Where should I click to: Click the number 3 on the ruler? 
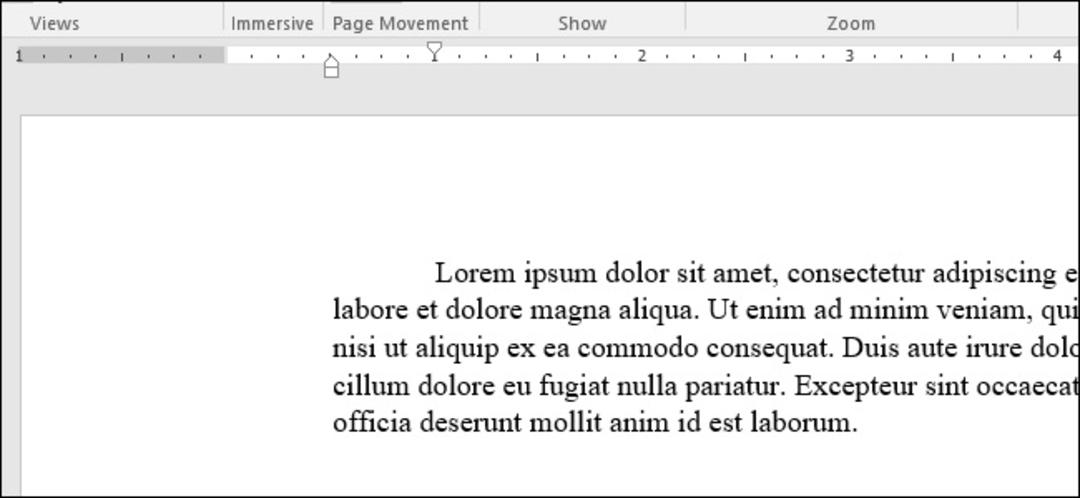tap(849, 56)
